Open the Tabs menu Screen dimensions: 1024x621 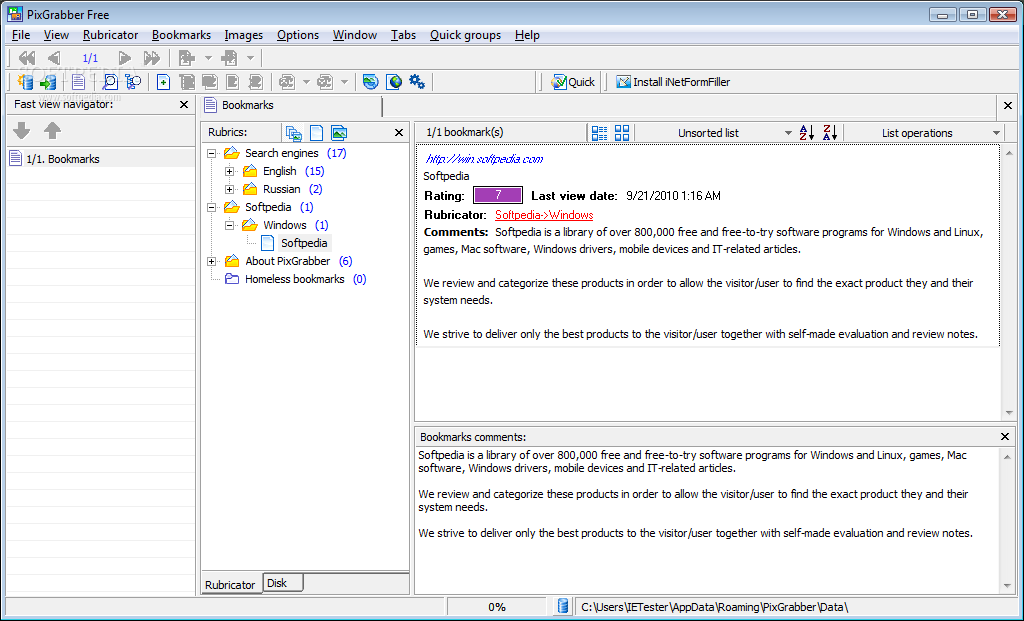(x=403, y=35)
